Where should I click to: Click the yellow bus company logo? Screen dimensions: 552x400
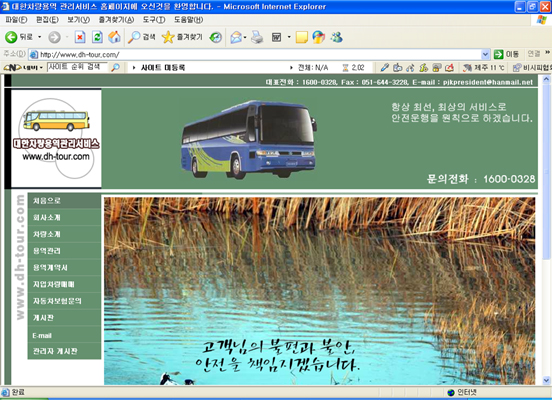[56, 138]
